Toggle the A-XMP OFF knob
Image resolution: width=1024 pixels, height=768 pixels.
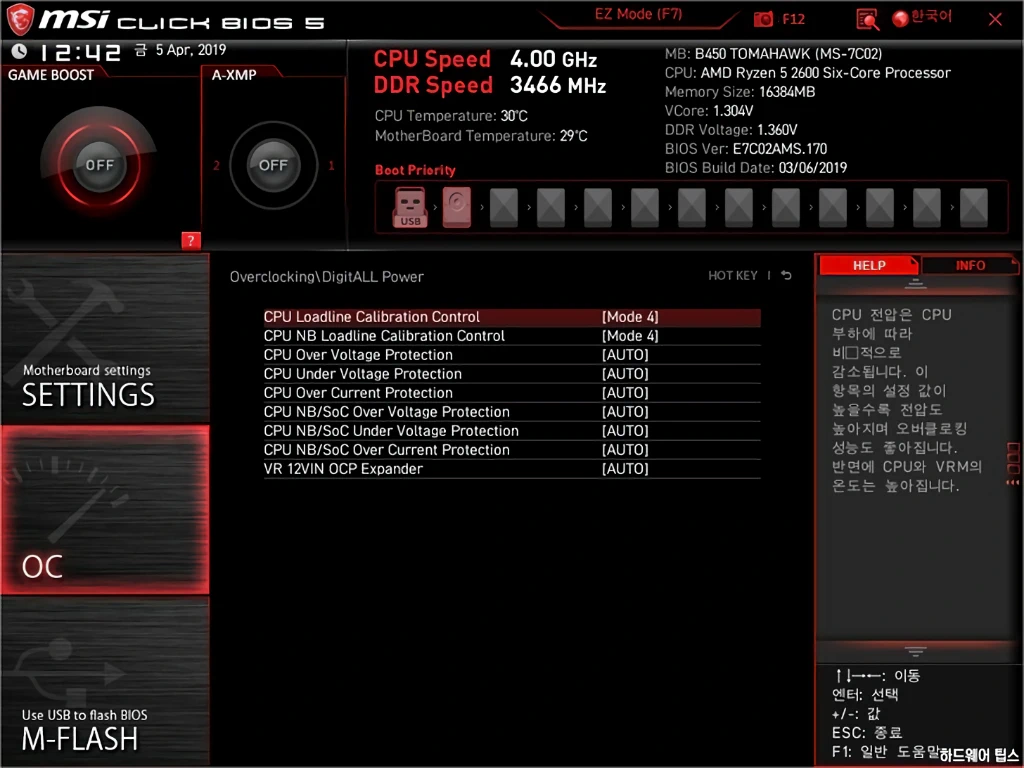tap(273, 165)
